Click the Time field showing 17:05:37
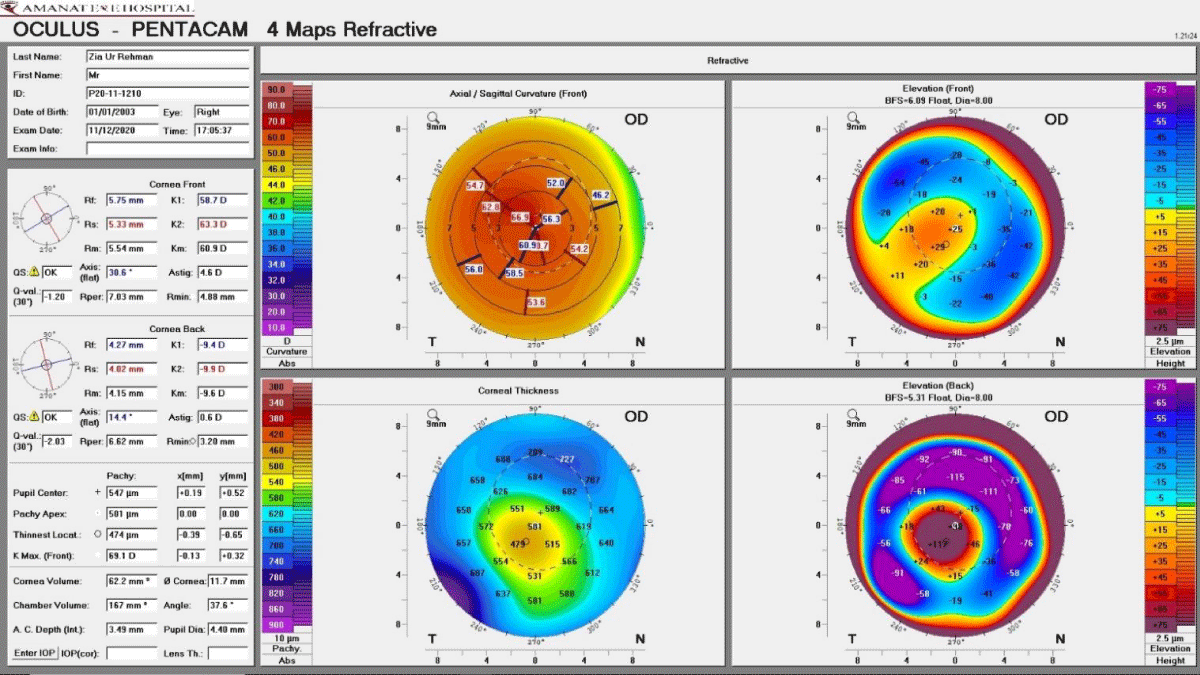Viewport: 1200px width, 675px height. tap(221, 130)
